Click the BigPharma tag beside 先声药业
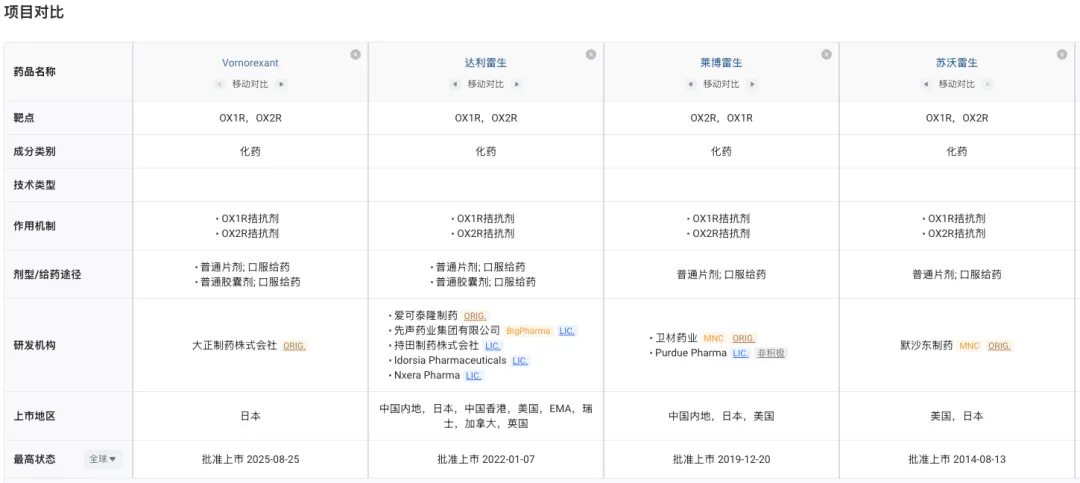This screenshot has width=1080, height=483. (x=528, y=331)
